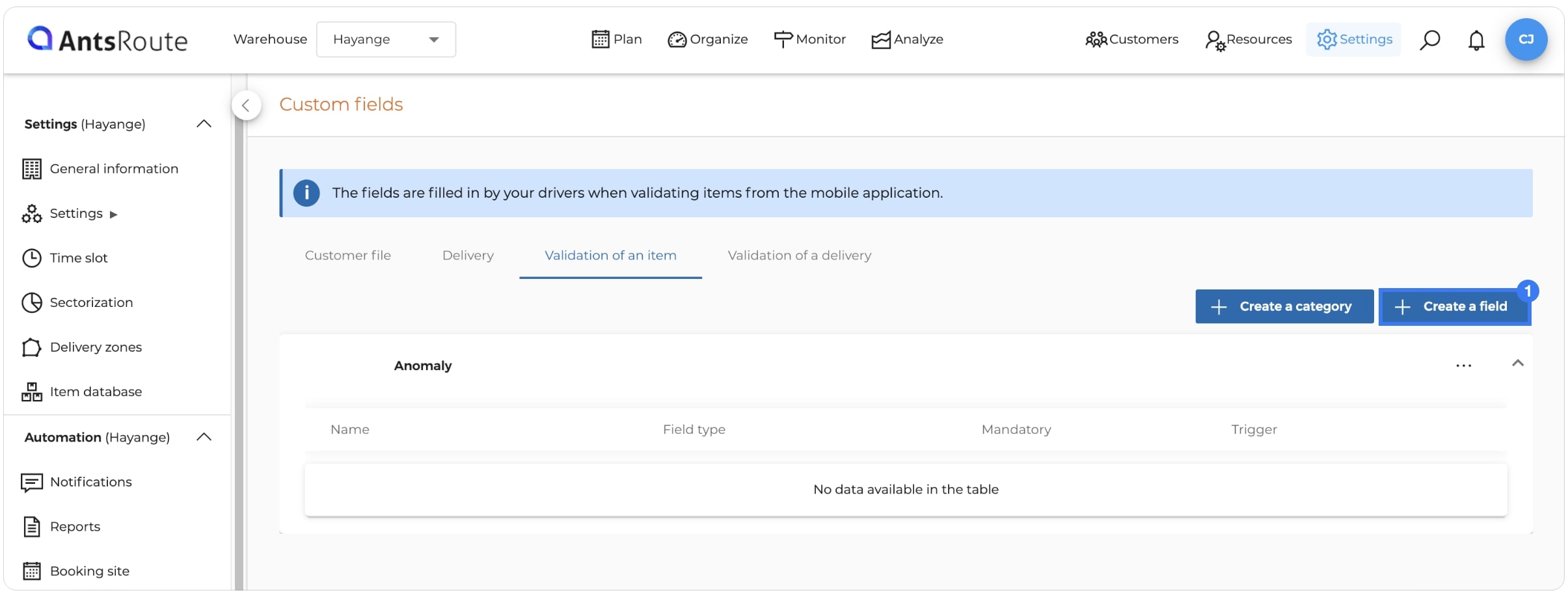Click the search magnifier icon

1429,40
